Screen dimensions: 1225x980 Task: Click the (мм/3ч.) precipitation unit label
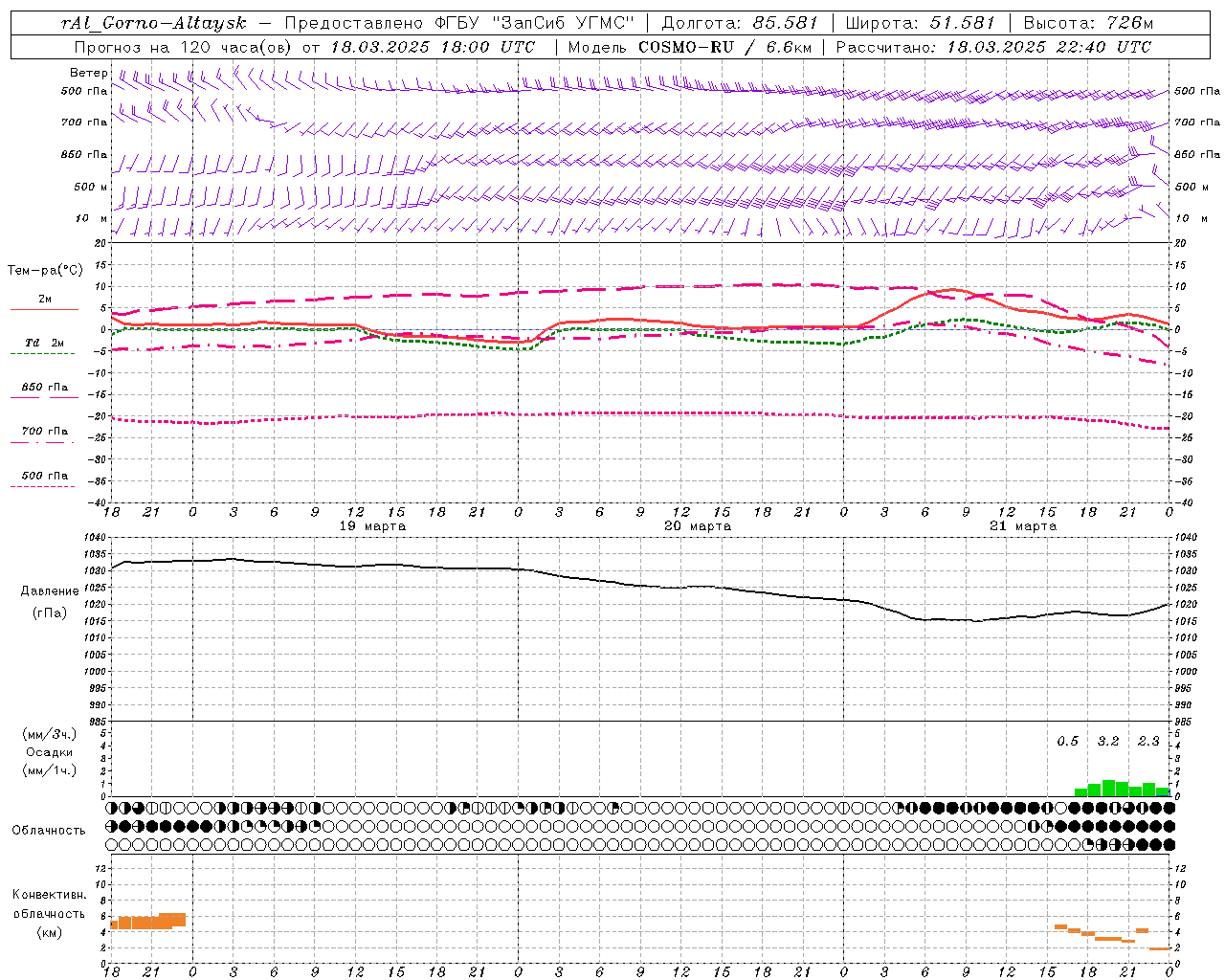tap(50, 734)
